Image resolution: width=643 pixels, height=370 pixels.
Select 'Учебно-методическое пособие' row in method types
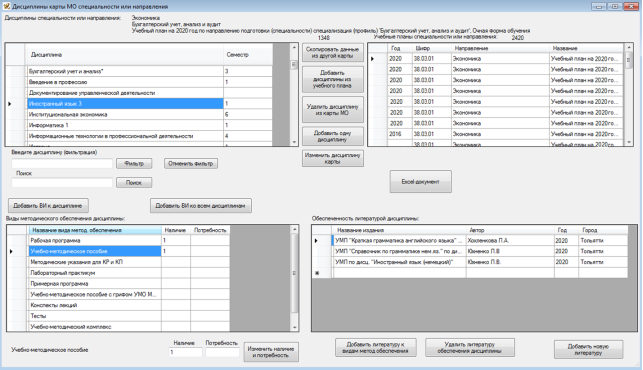pyautogui.click(x=118, y=251)
